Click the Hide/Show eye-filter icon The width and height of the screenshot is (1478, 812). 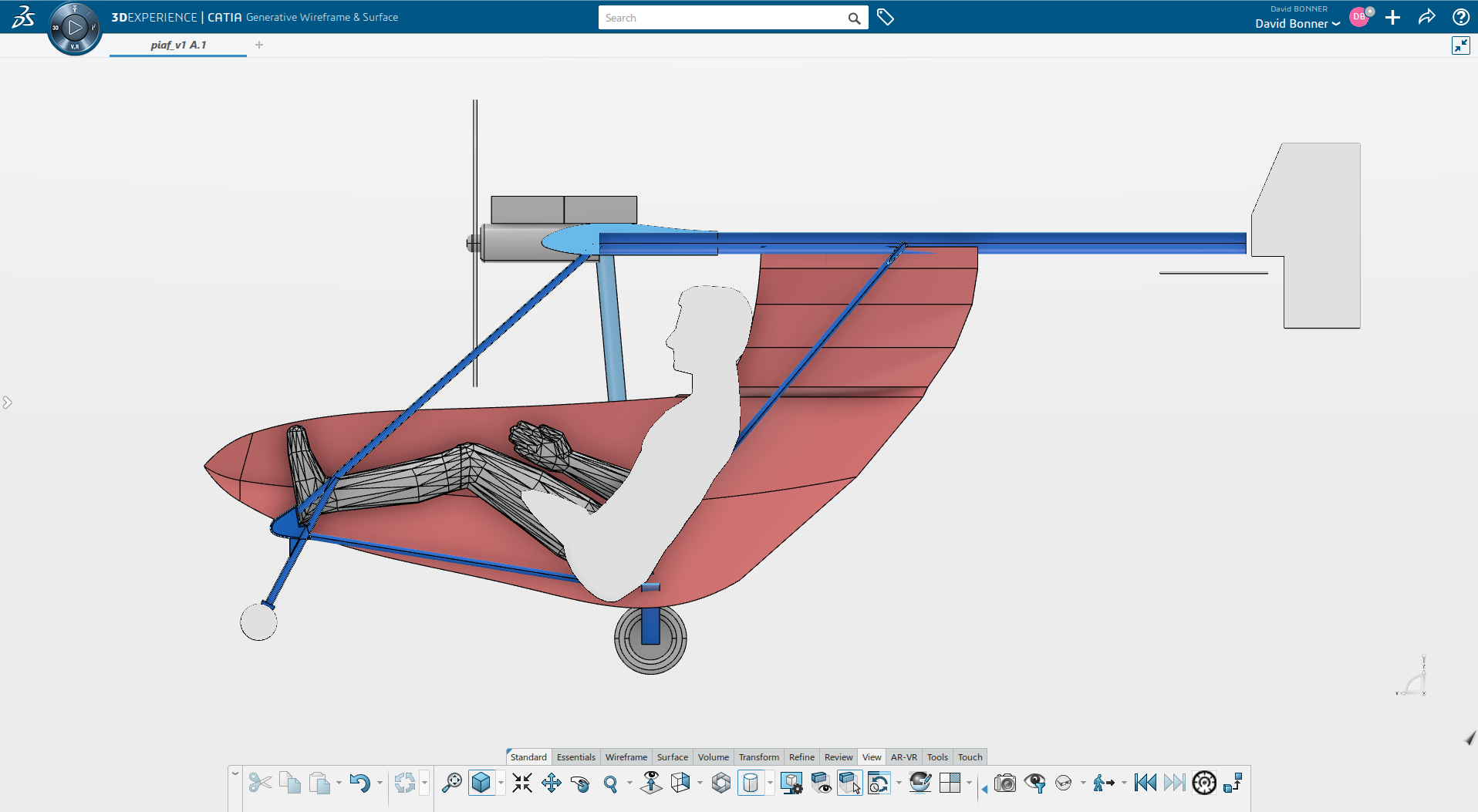tap(1034, 783)
